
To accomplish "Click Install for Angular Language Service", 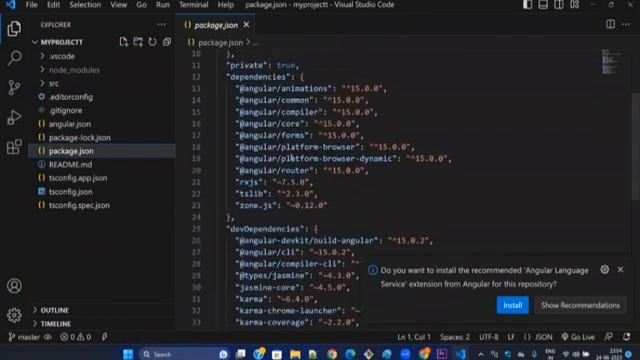I will click(513, 305).
